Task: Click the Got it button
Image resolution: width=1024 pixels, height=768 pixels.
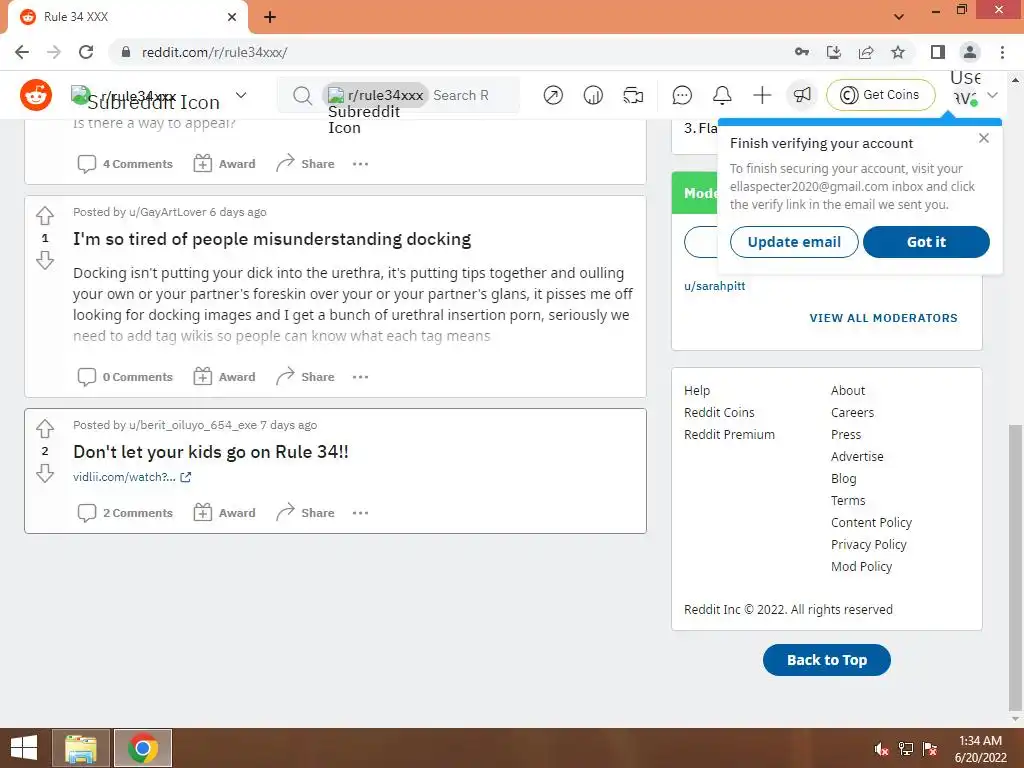Action: pyautogui.click(x=926, y=242)
